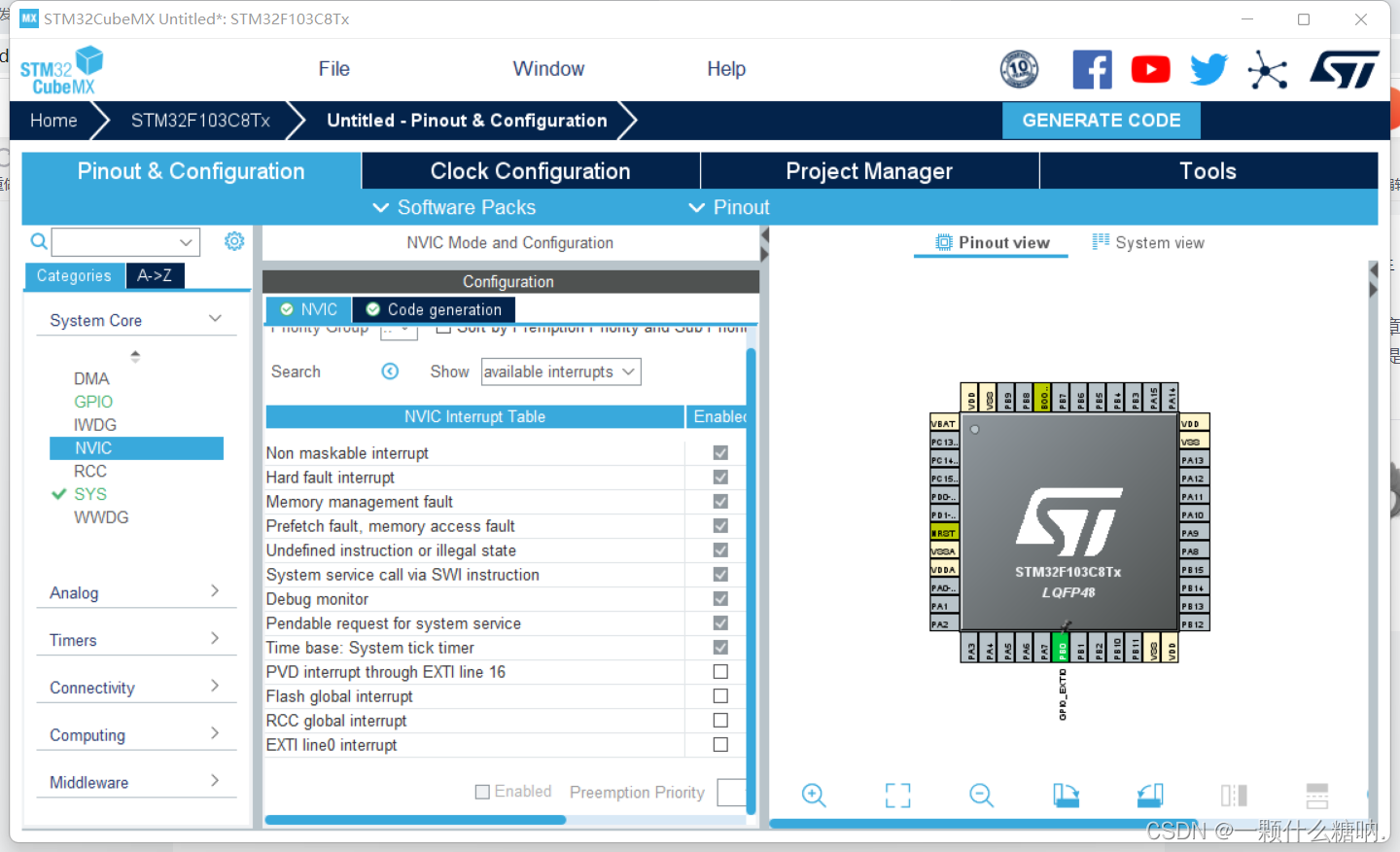
Task: Select the PA3 pin on chip
Action: (x=971, y=647)
